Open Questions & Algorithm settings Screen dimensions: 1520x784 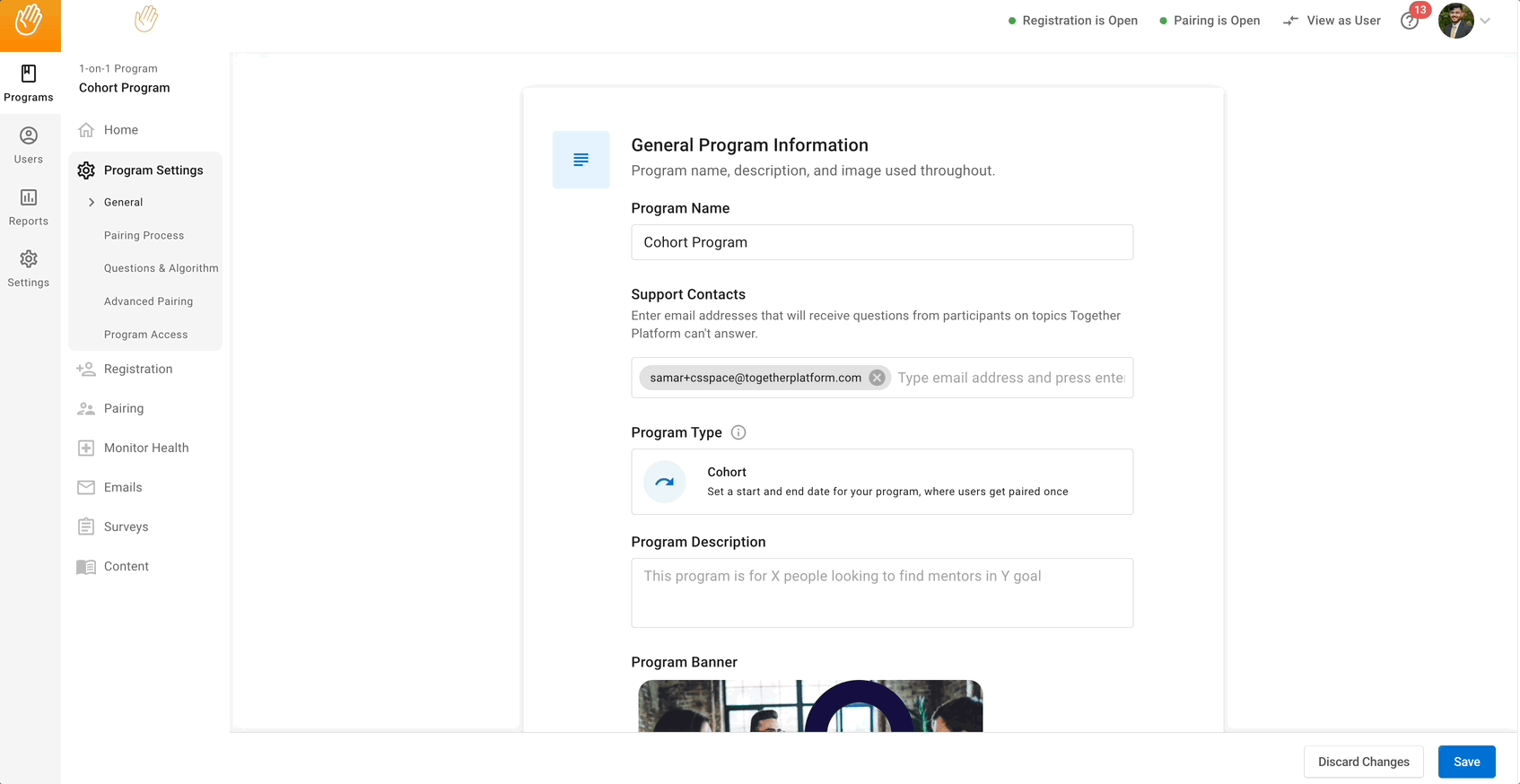point(161,268)
